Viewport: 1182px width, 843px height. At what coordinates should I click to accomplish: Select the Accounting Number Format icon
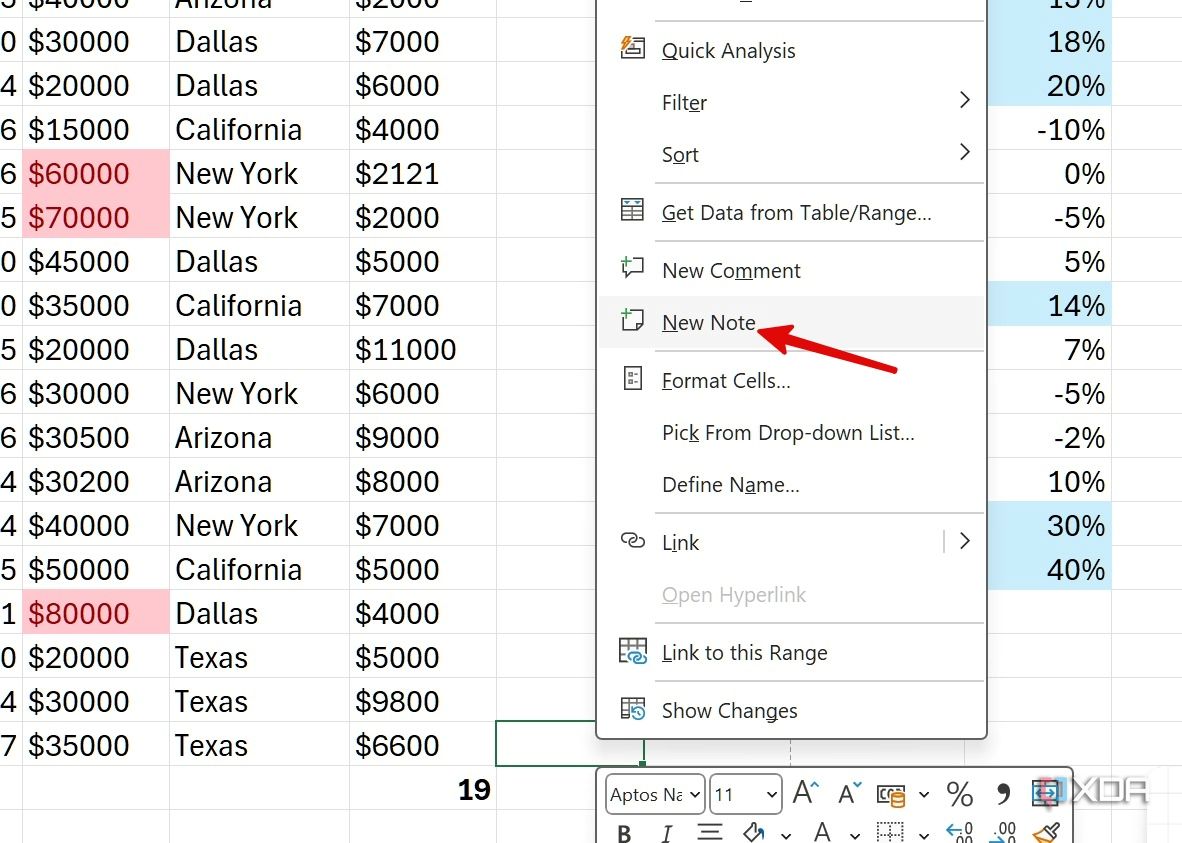tap(893, 793)
